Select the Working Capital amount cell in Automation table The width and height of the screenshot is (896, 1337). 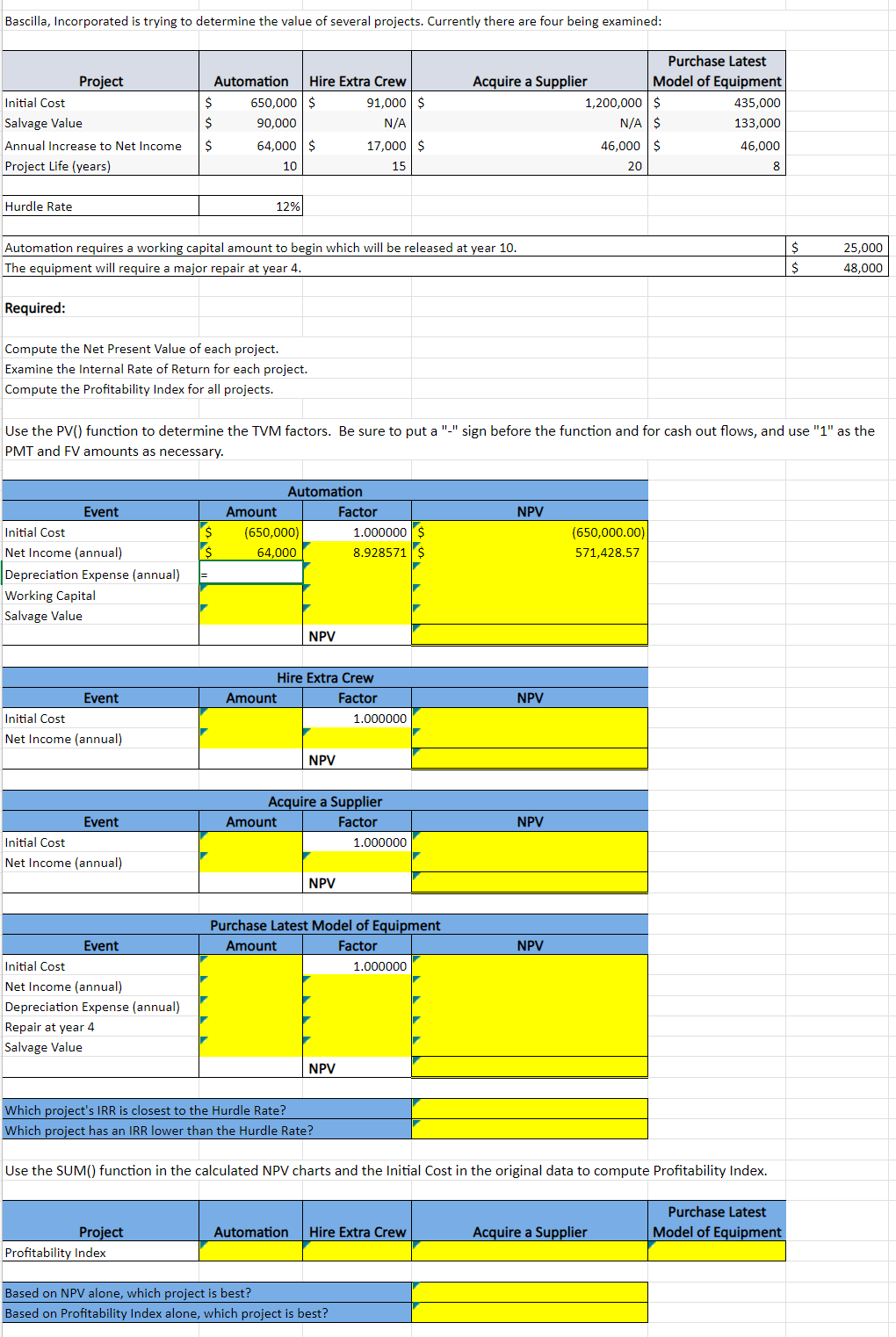pyautogui.click(x=250, y=595)
